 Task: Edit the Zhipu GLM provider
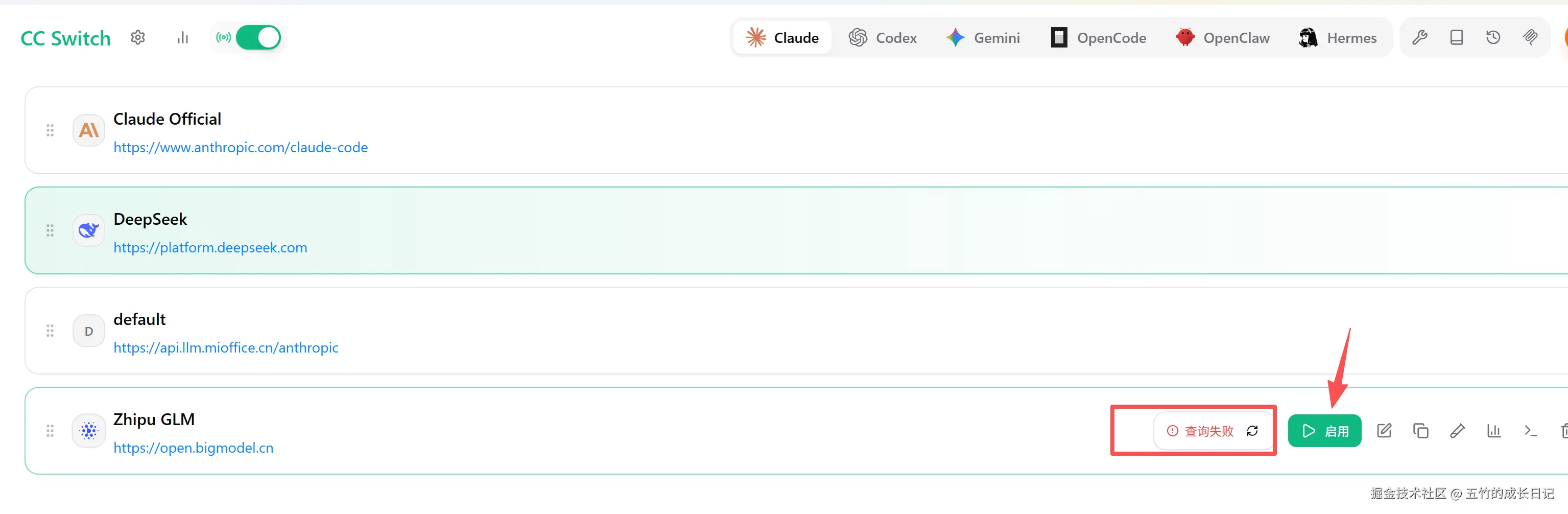(1384, 431)
